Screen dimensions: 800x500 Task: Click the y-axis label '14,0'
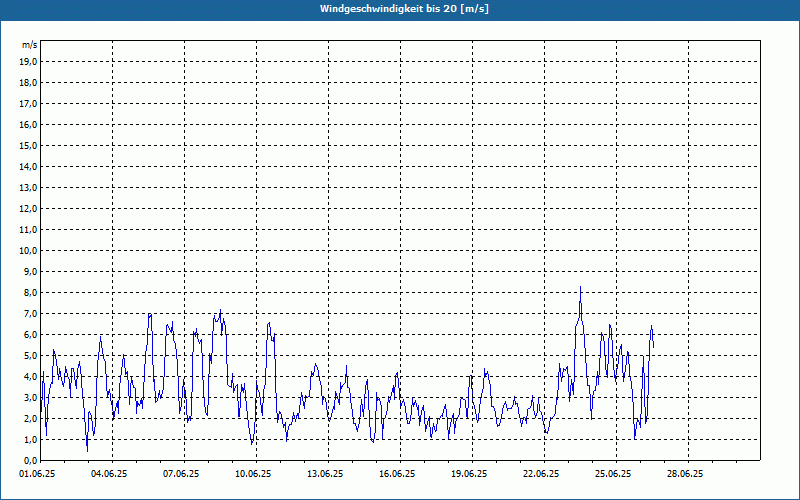28,166
